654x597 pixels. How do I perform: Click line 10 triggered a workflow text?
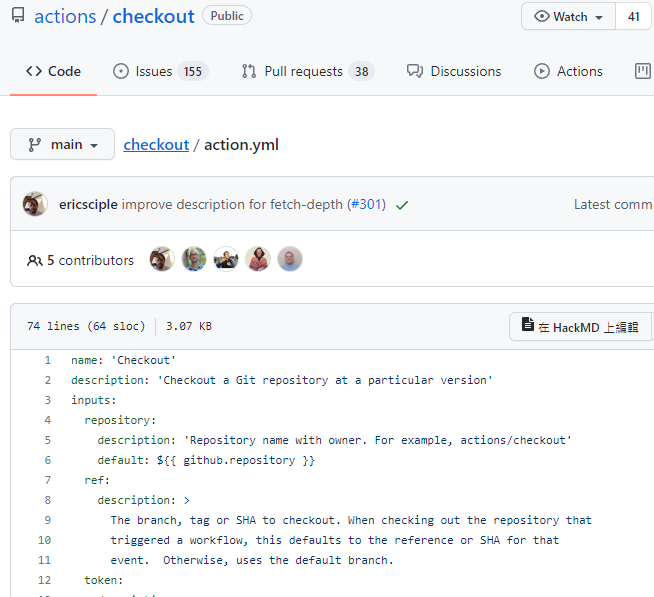point(335,540)
